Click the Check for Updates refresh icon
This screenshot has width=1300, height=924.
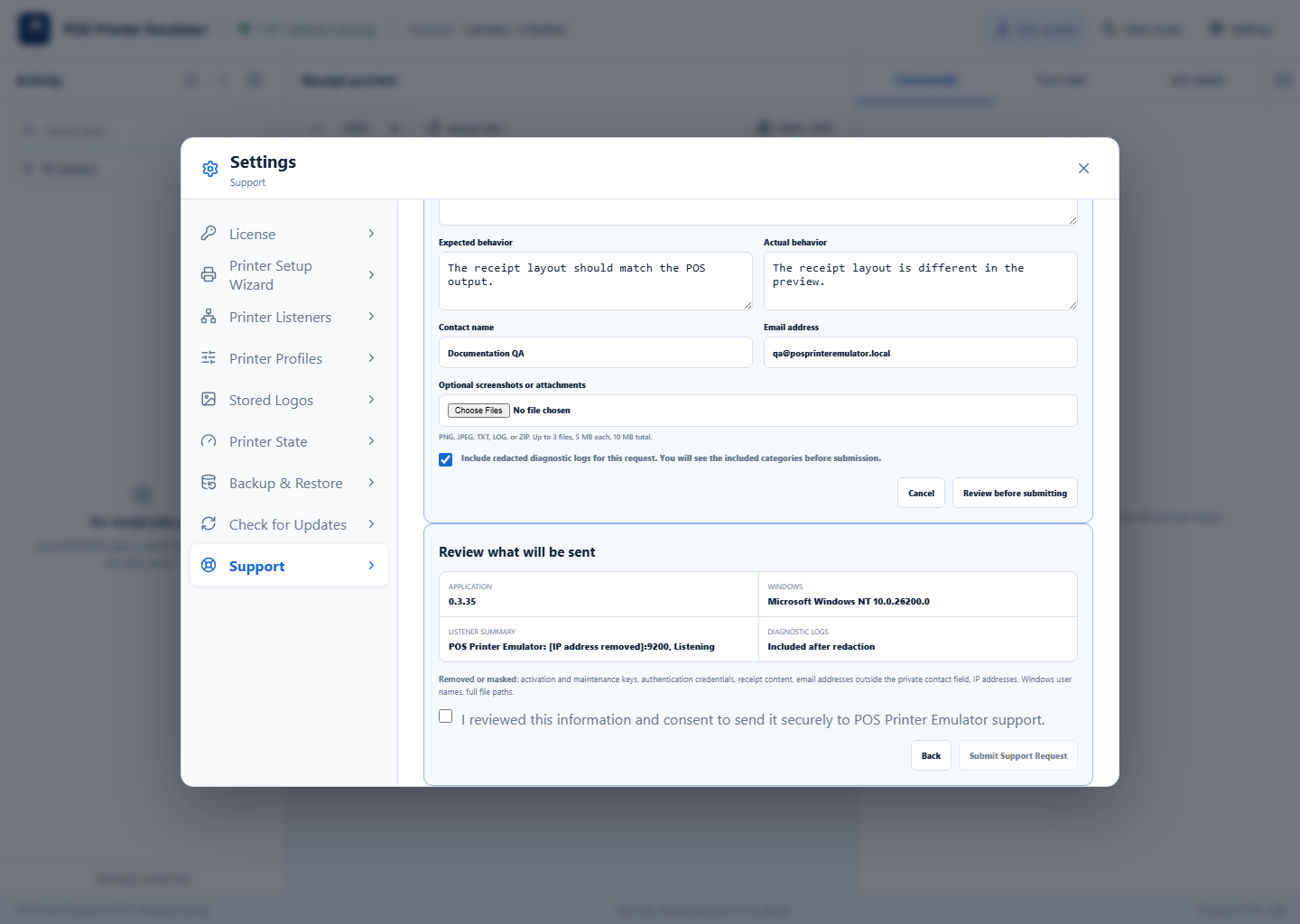pyautogui.click(x=209, y=524)
